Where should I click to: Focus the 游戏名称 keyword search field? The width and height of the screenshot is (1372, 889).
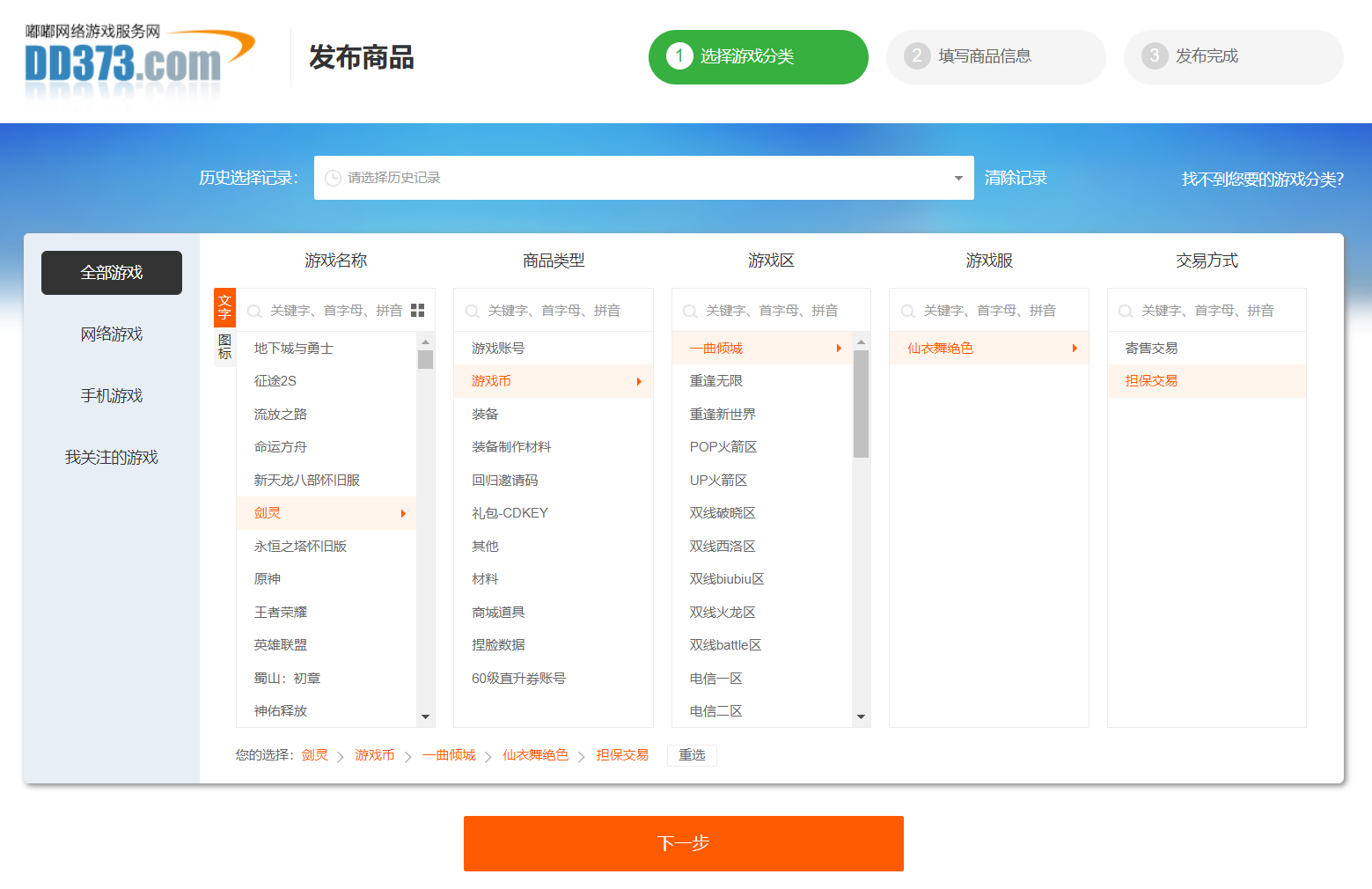click(336, 311)
